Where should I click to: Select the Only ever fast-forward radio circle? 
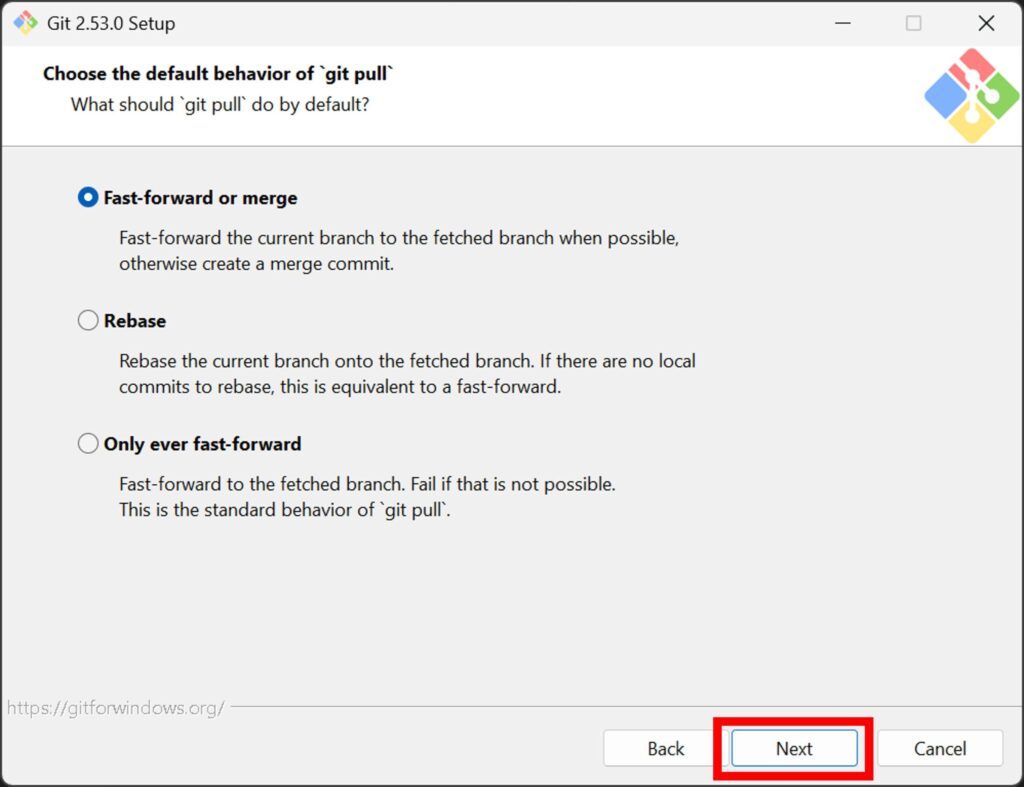(88, 444)
